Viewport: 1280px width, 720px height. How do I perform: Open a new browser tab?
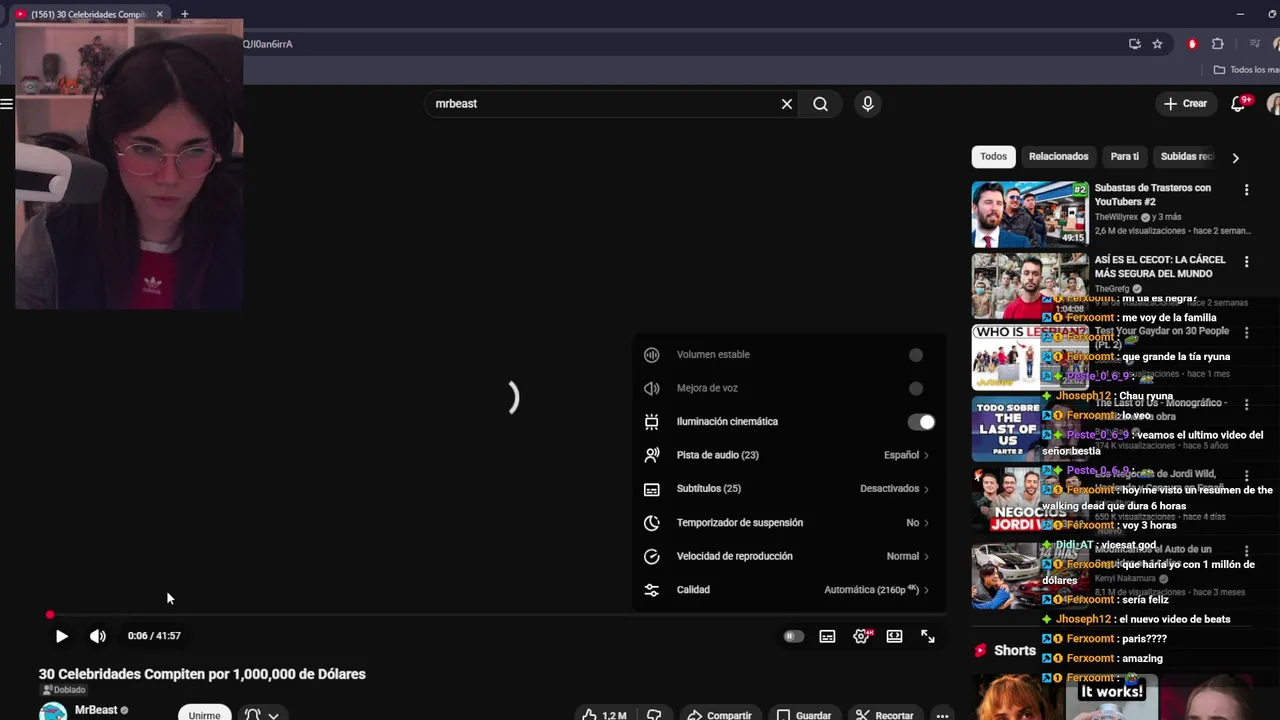point(184,14)
